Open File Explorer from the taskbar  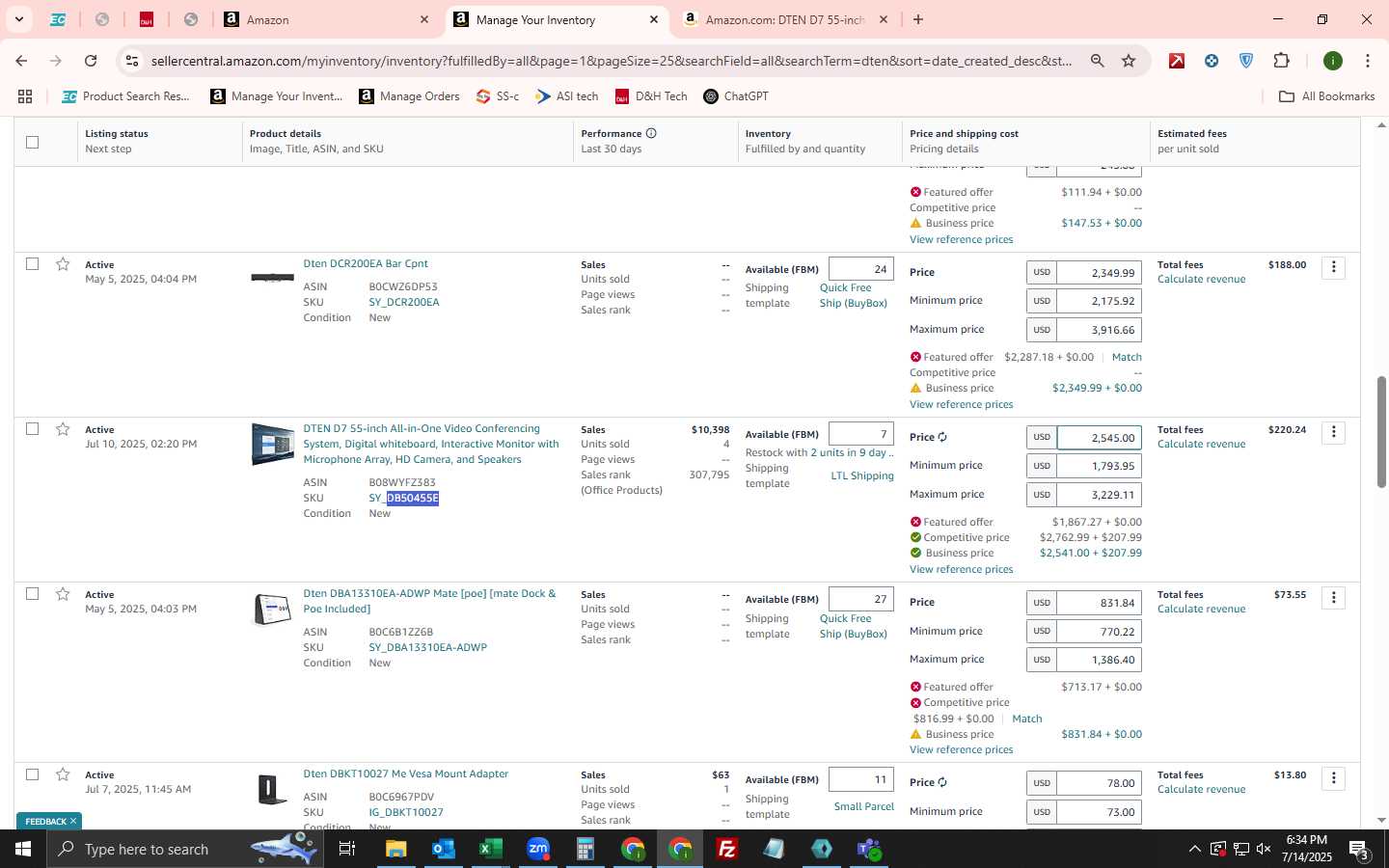(396, 849)
